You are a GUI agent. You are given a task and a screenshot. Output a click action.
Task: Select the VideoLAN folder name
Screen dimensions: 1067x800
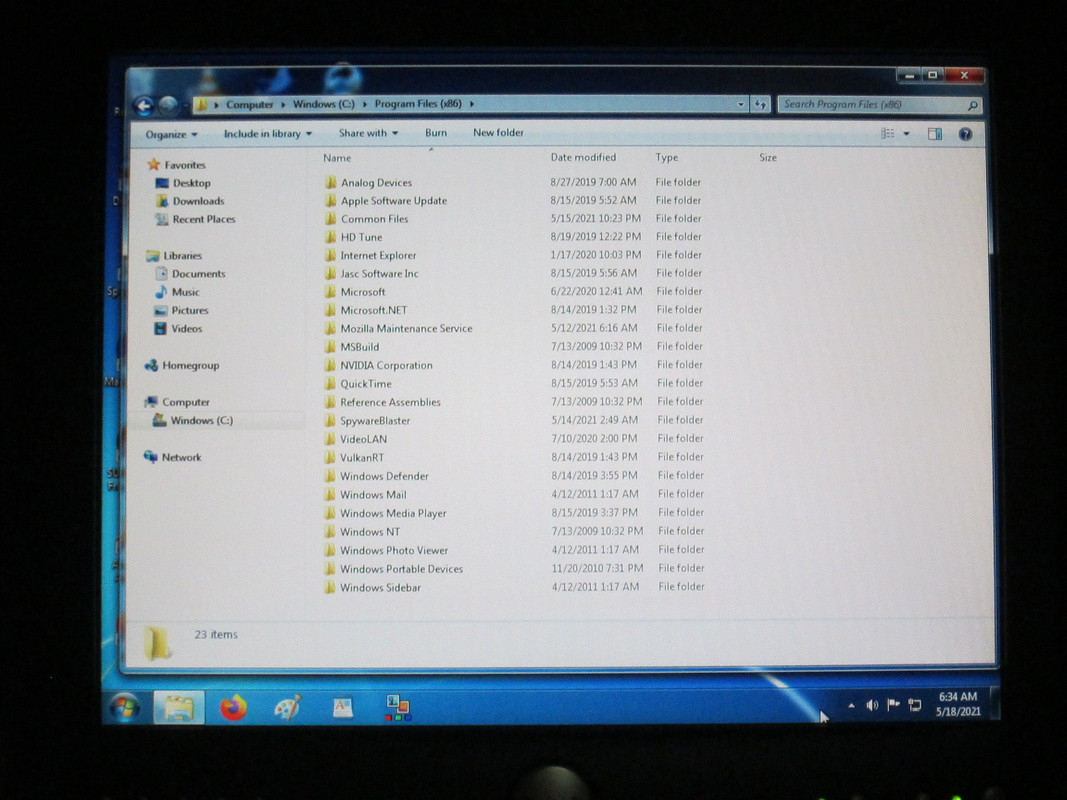point(363,439)
